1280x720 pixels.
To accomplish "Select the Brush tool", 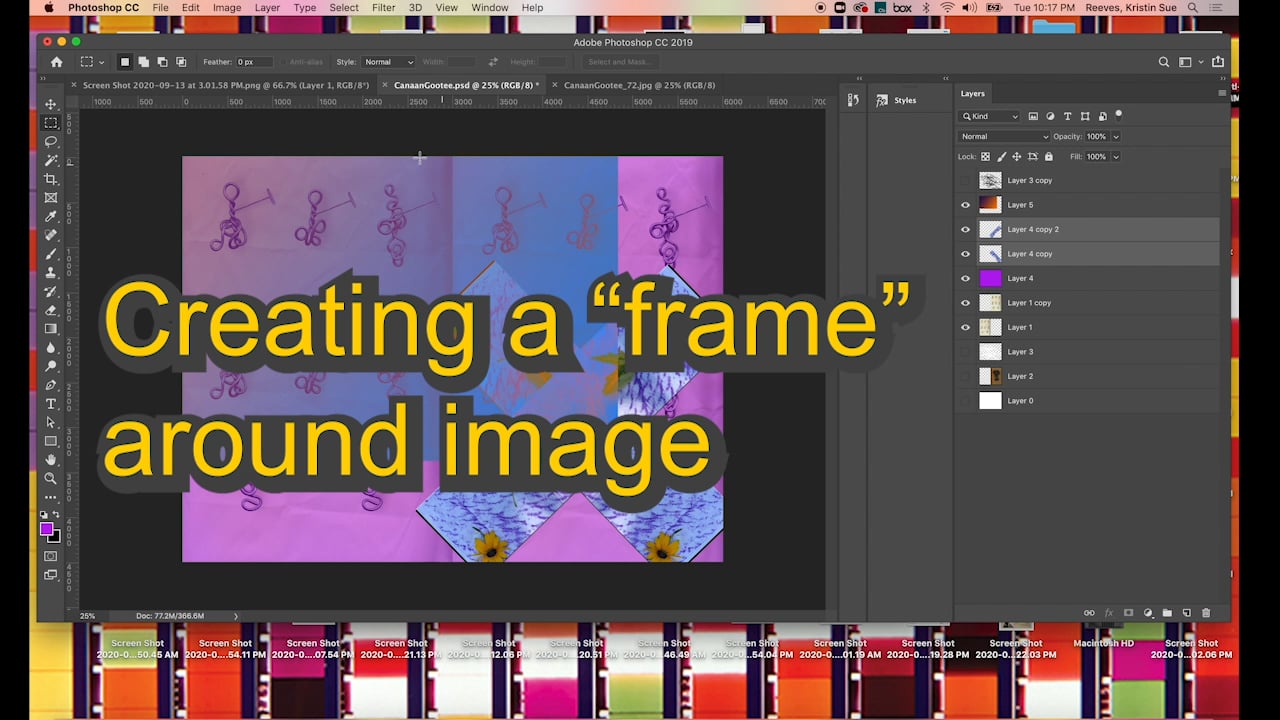I will (x=51, y=254).
